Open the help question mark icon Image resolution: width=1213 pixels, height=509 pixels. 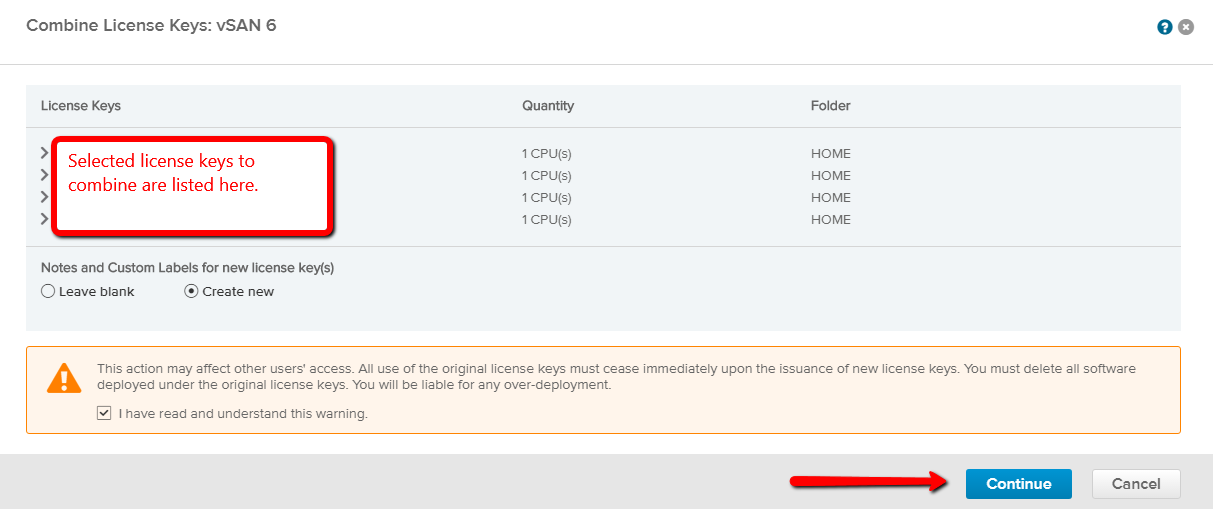tap(1165, 27)
